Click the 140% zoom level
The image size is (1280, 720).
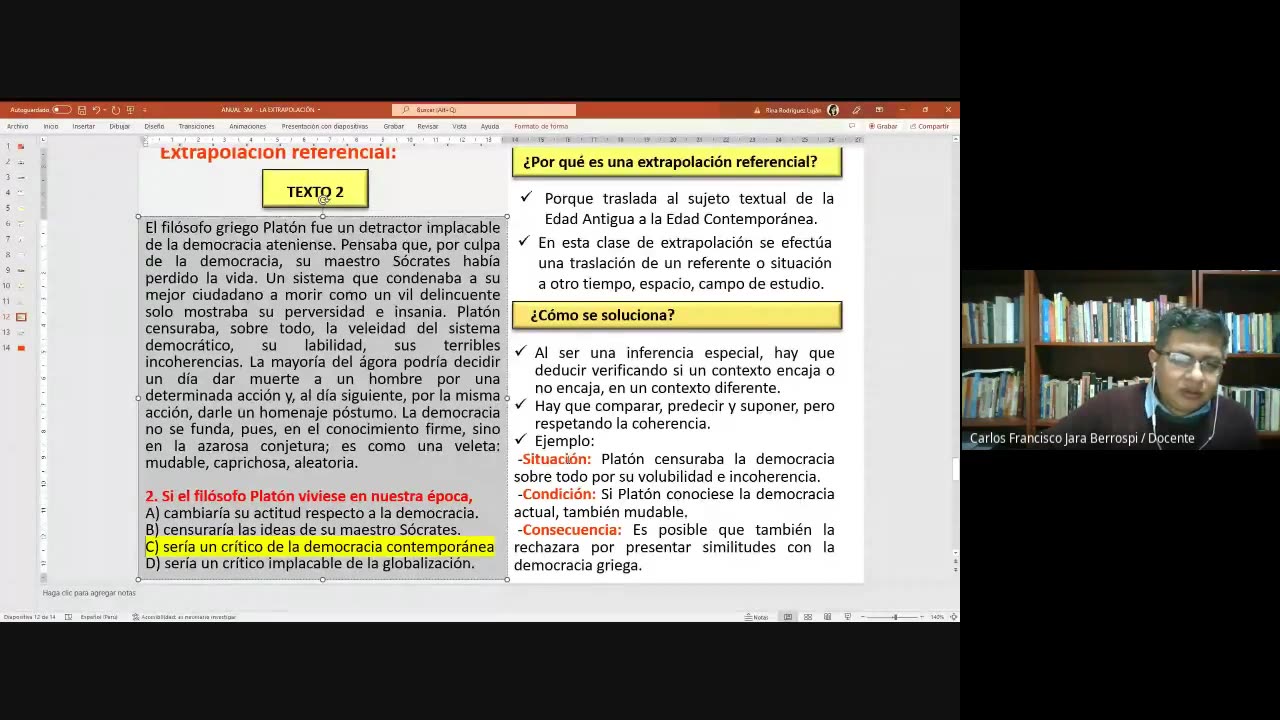point(937,617)
